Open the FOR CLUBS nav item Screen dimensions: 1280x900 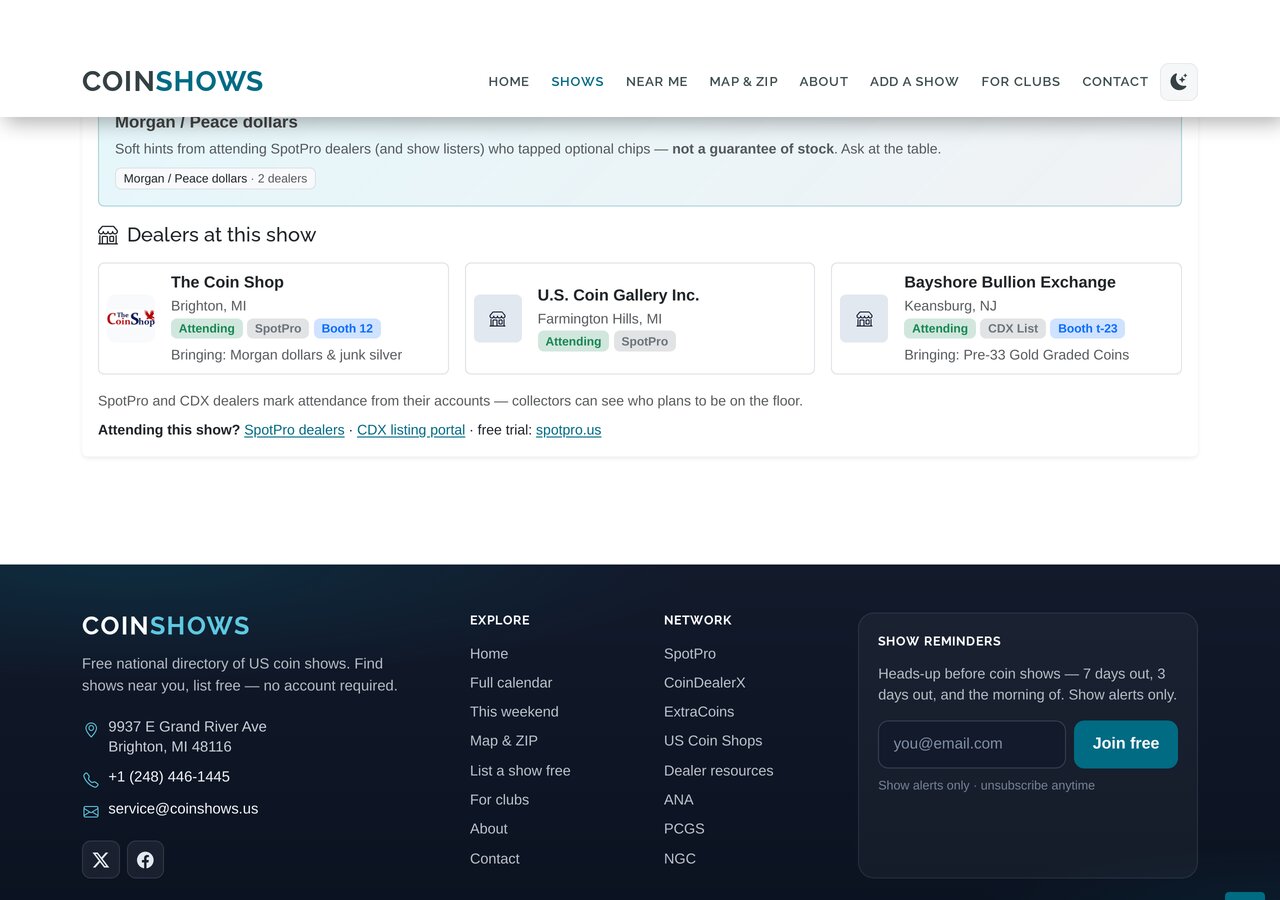point(1021,82)
